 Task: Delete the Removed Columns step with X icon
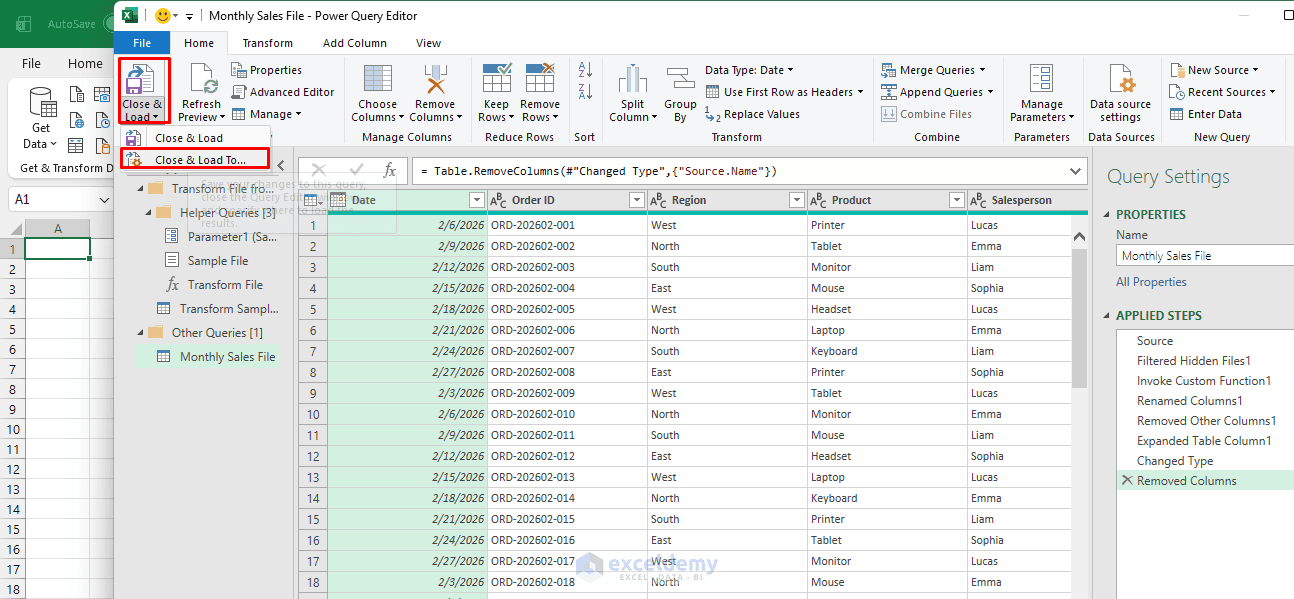(1127, 481)
